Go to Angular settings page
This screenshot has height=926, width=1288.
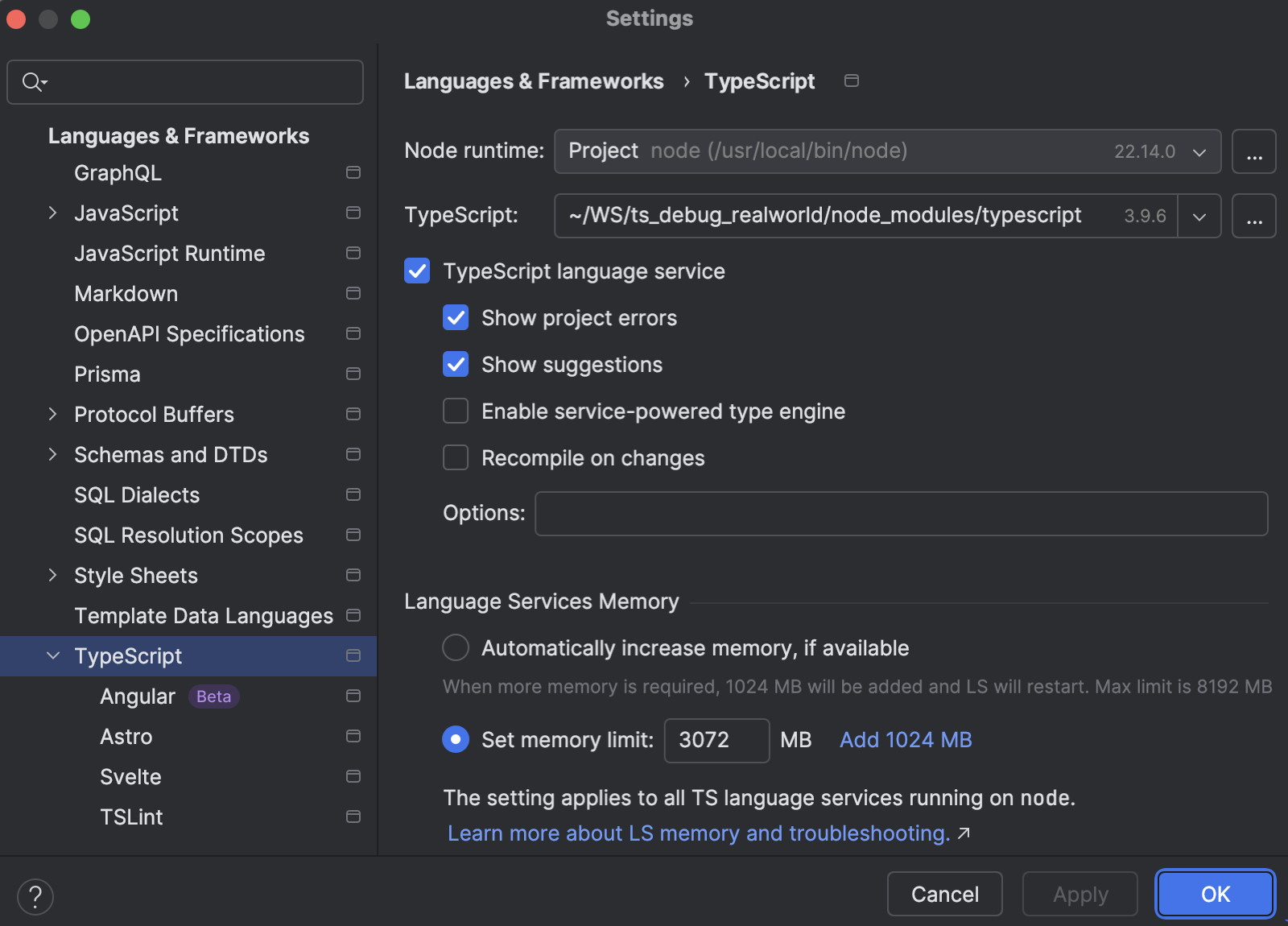(x=138, y=696)
